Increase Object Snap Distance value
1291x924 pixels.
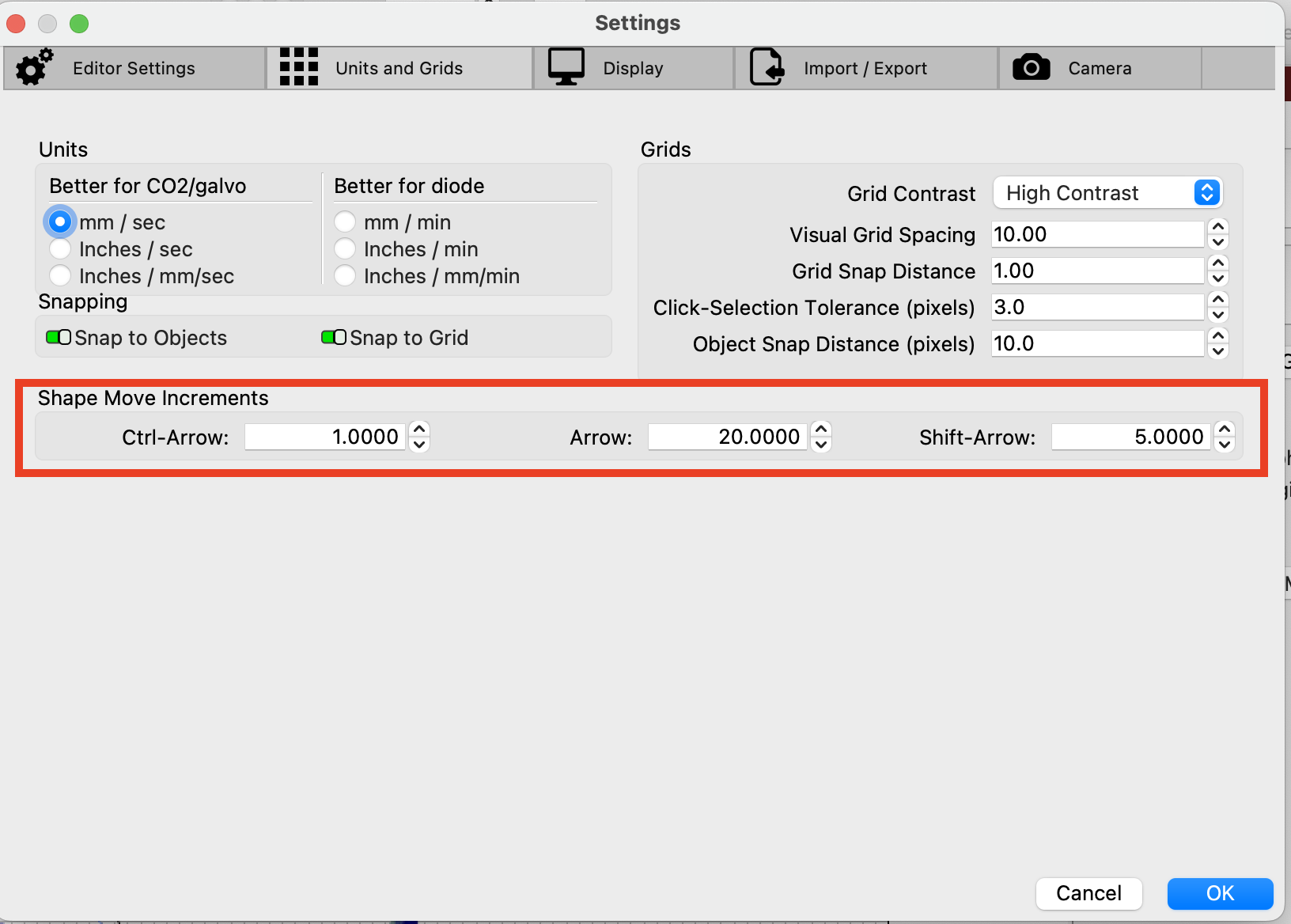point(1218,336)
